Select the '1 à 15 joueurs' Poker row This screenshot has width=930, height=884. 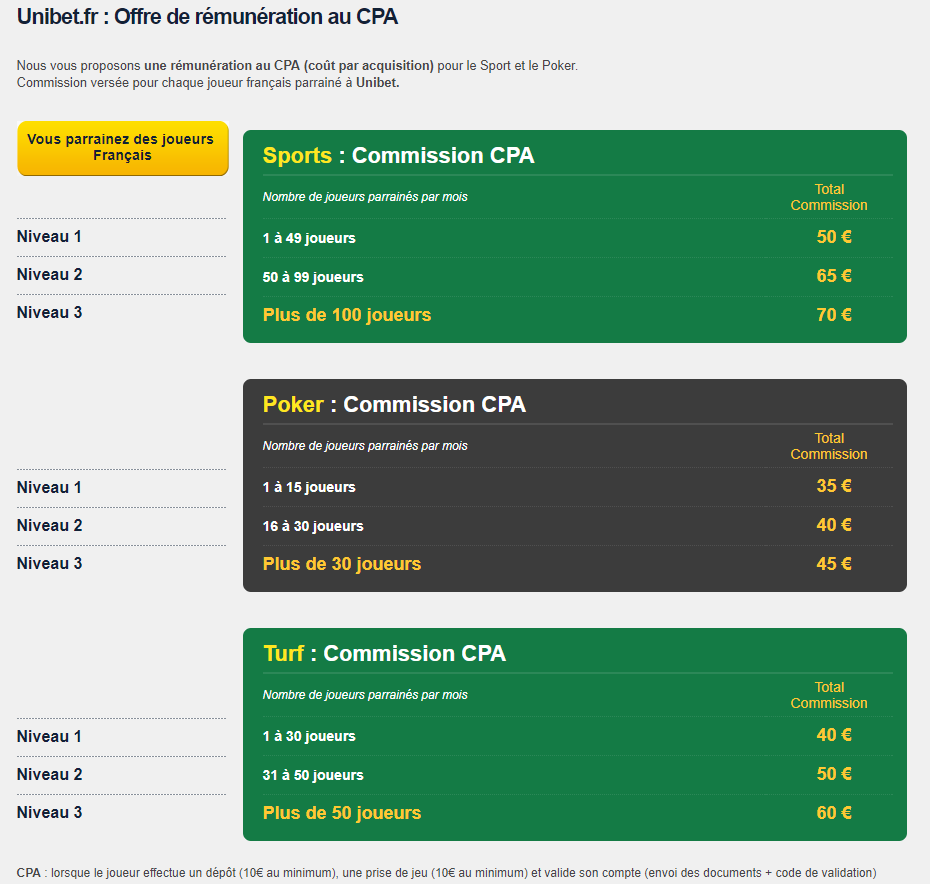[309, 487]
